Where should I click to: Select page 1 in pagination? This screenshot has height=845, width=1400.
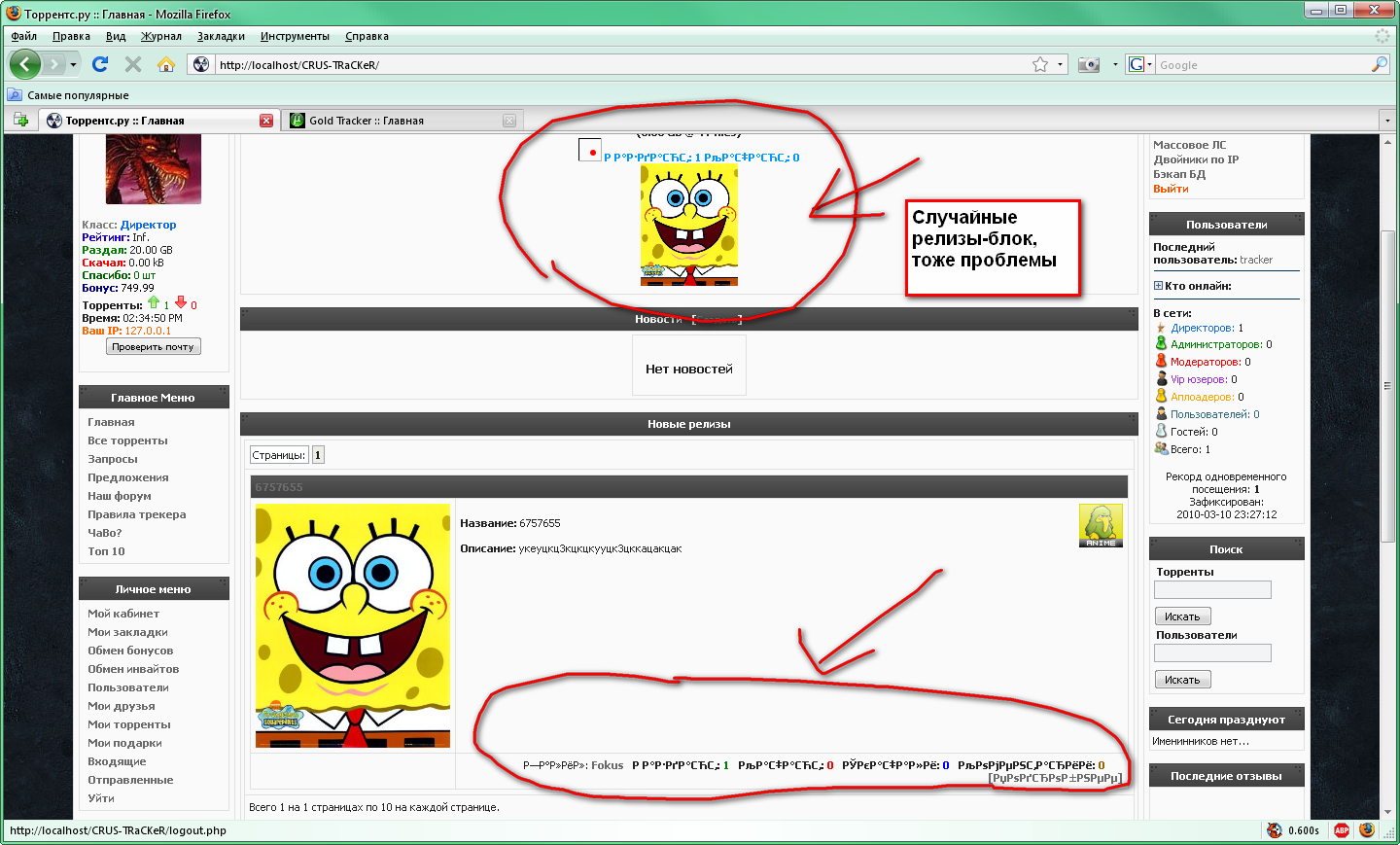[318, 455]
